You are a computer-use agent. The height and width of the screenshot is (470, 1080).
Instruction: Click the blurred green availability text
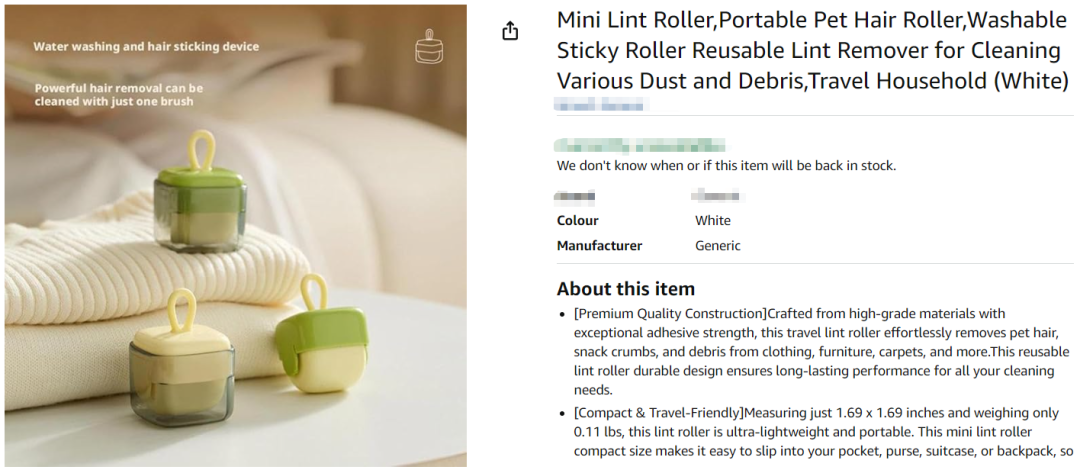point(640,145)
